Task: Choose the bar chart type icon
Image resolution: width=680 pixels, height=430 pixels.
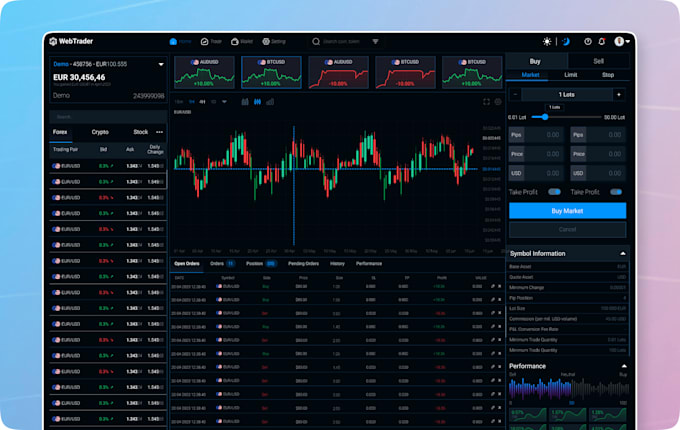Action: tap(245, 102)
